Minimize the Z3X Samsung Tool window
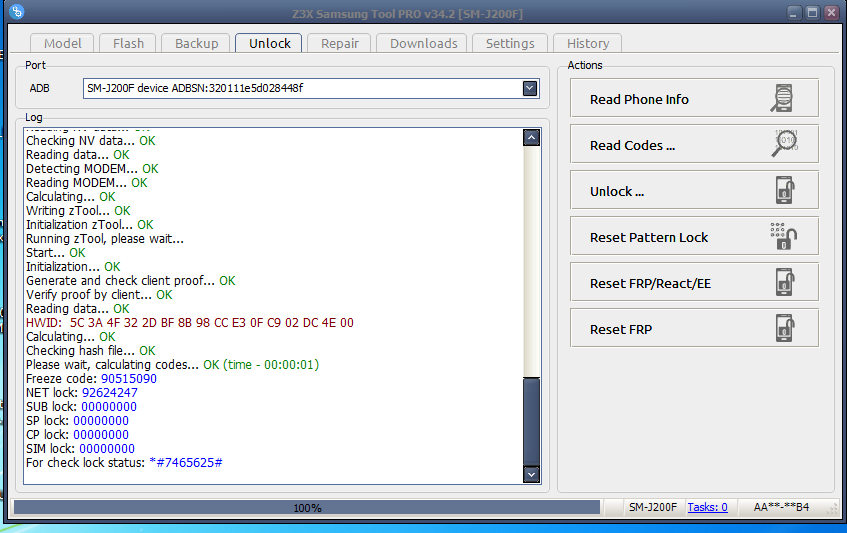 (794, 12)
